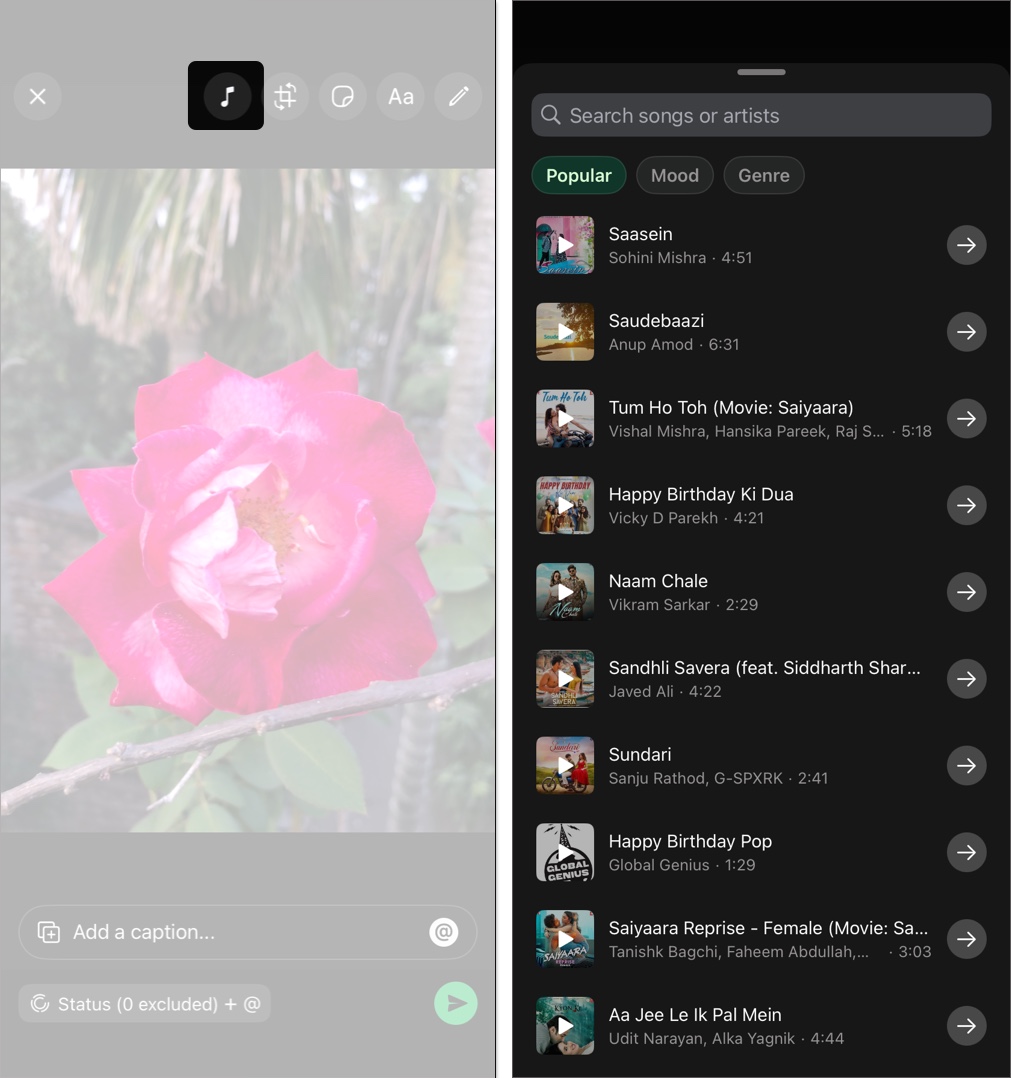Open the Sundari album art thumbnail
The height and width of the screenshot is (1078, 1011).
(564, 765)
